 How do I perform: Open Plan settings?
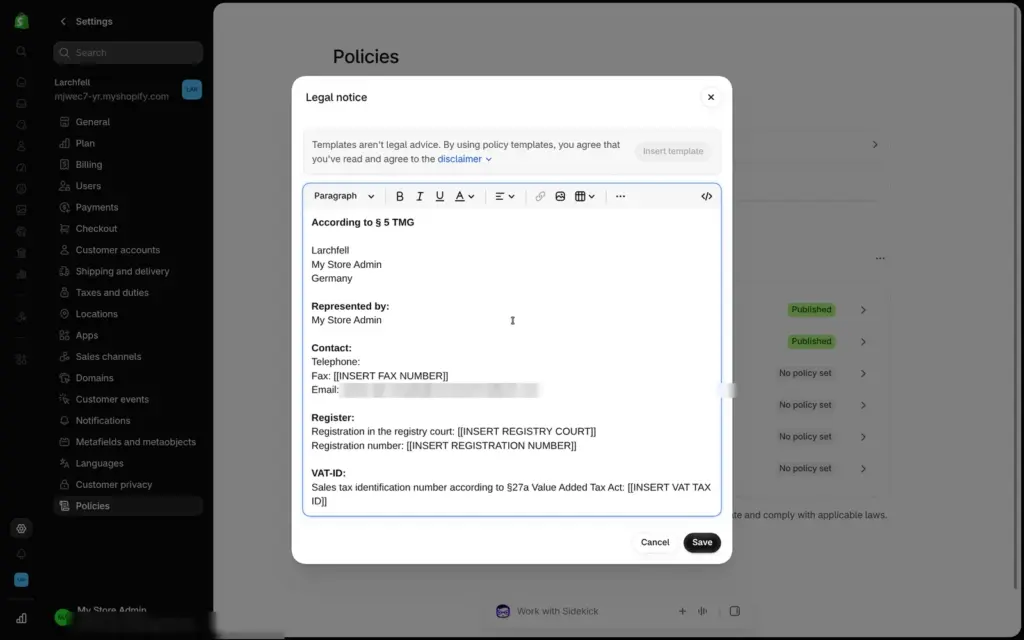click(128, 143)
